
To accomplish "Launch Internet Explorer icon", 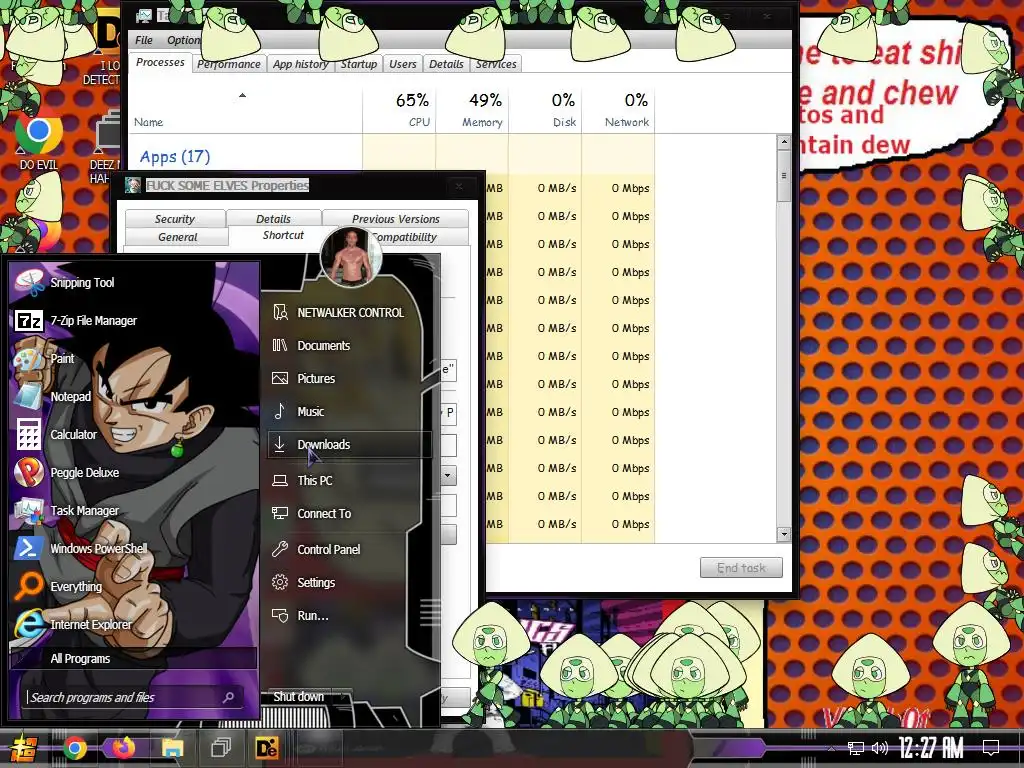I will (29, 624).
